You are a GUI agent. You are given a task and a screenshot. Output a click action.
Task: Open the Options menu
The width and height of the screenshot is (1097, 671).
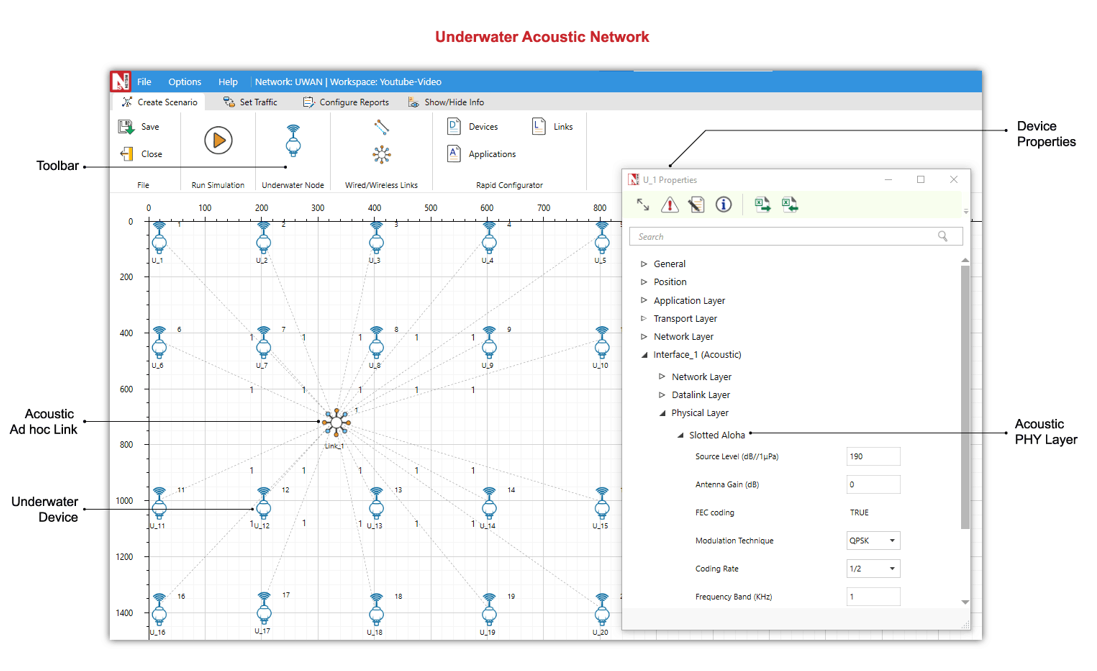(x=184, y=82)
